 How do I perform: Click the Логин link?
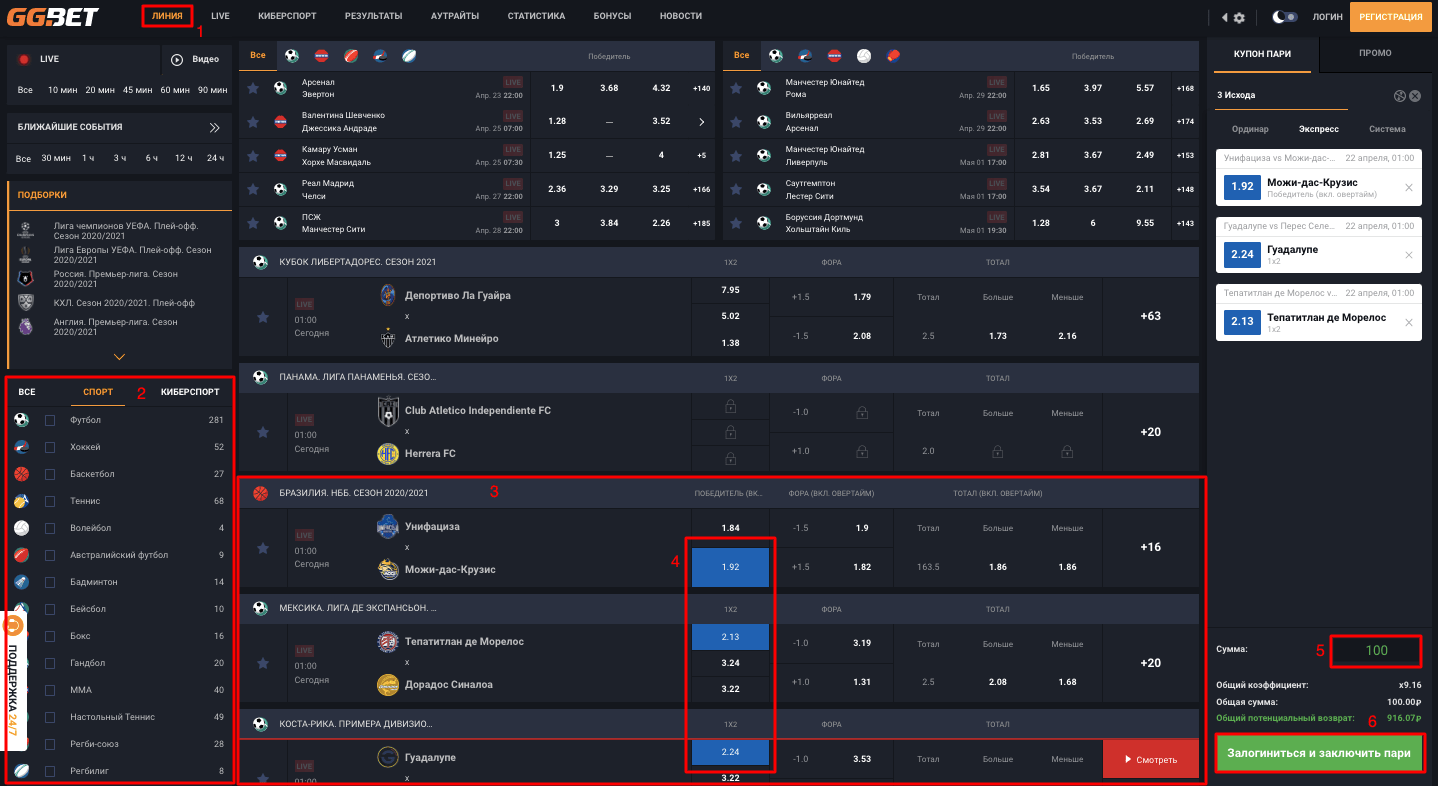pyautogui.click(x=1327, y=17)
